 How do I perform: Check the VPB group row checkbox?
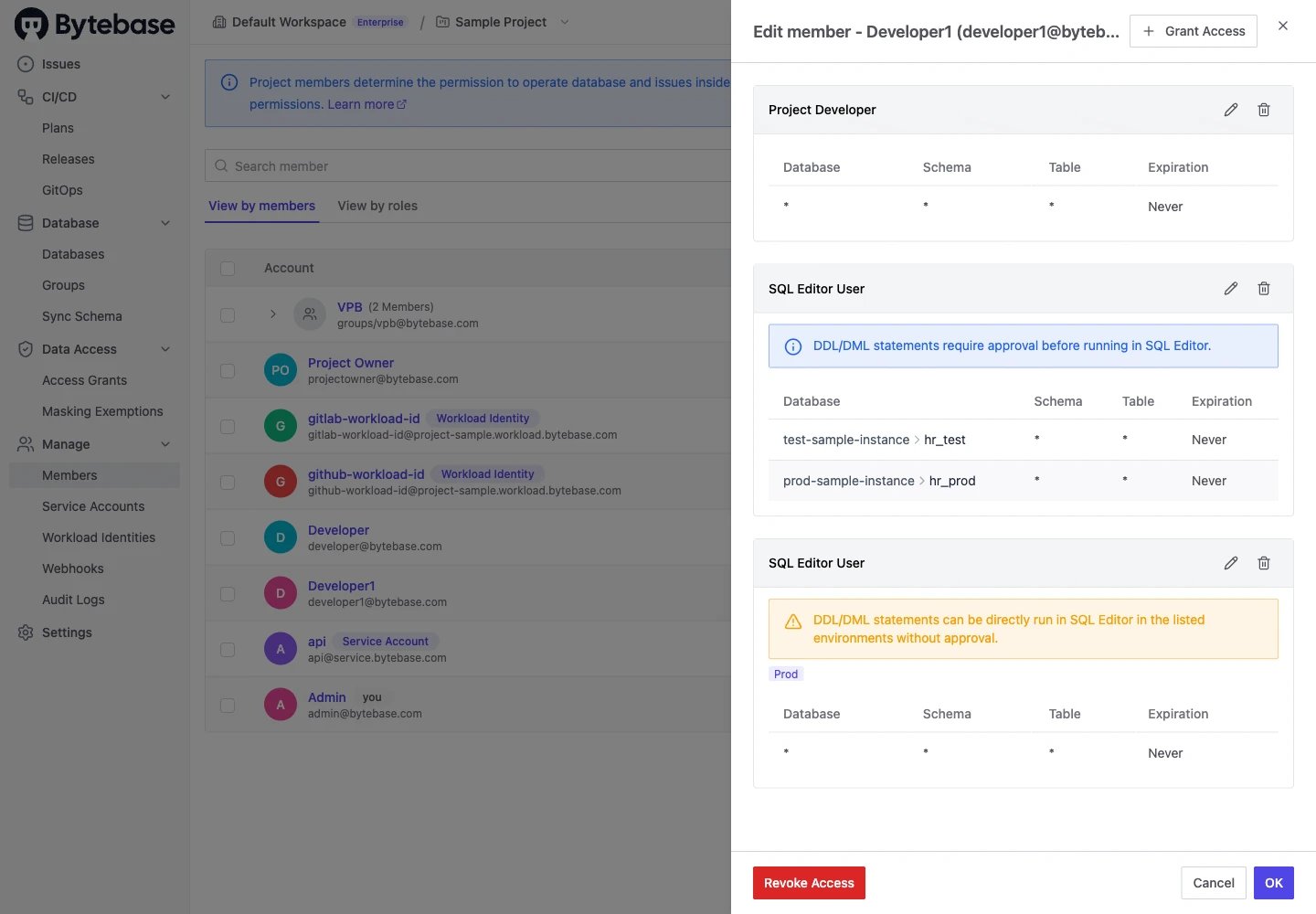[x=228, y=315]
